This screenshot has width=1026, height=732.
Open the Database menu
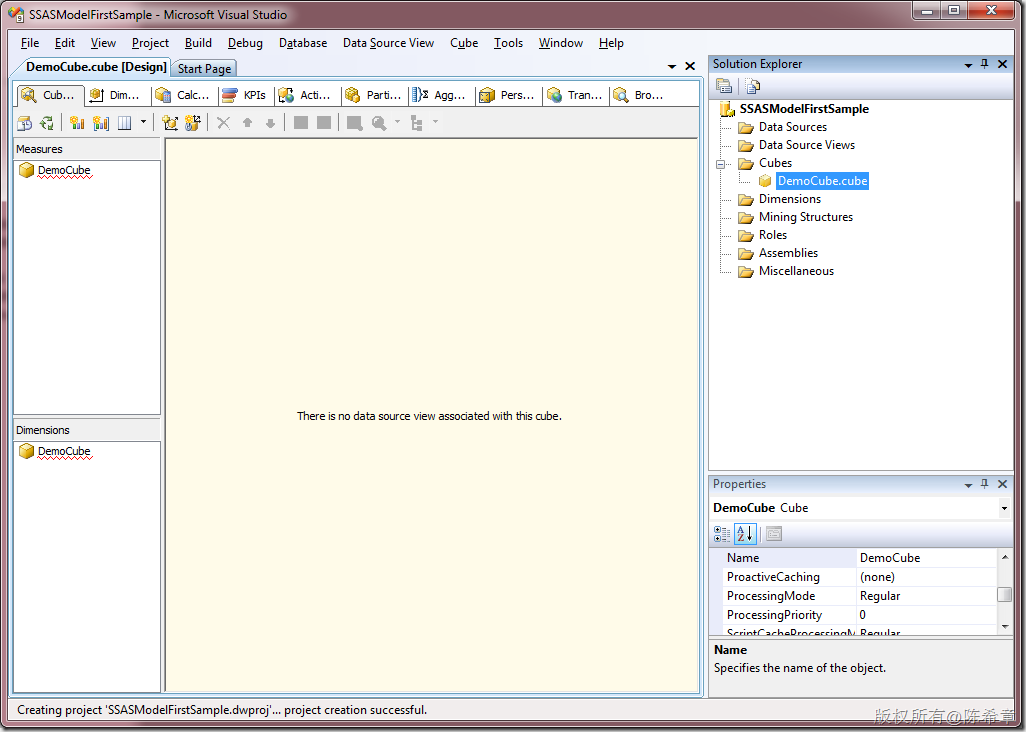click(302, 43)
